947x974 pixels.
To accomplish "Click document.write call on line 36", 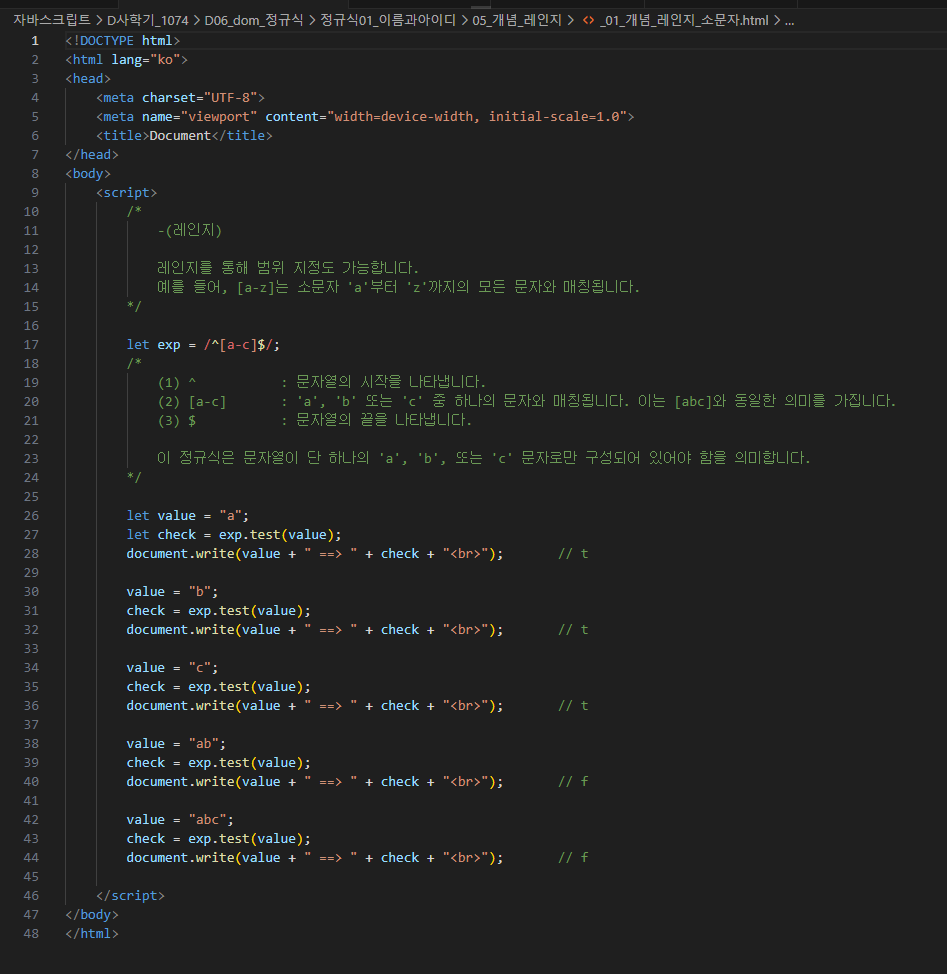I will [x=315, y=706].
